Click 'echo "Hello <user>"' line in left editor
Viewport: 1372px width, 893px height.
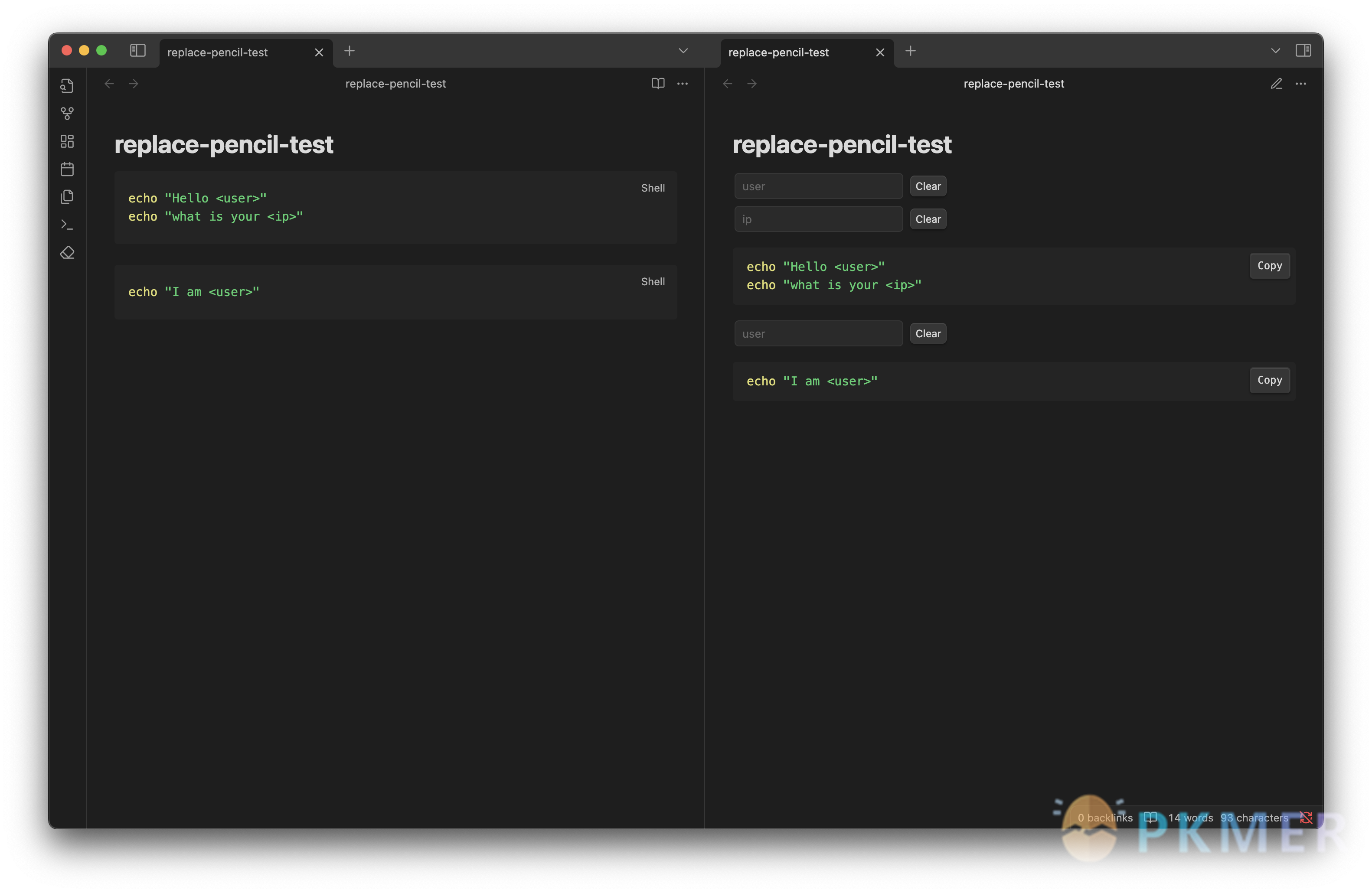[x=197, y=198]
